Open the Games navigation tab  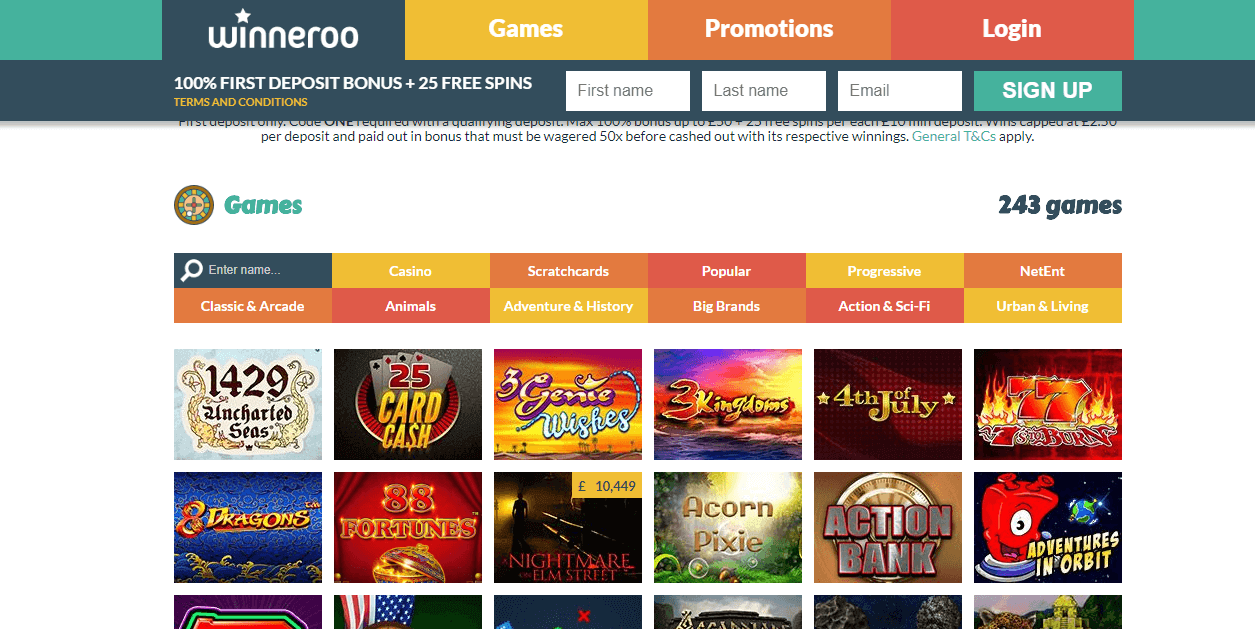coord(526,30)
